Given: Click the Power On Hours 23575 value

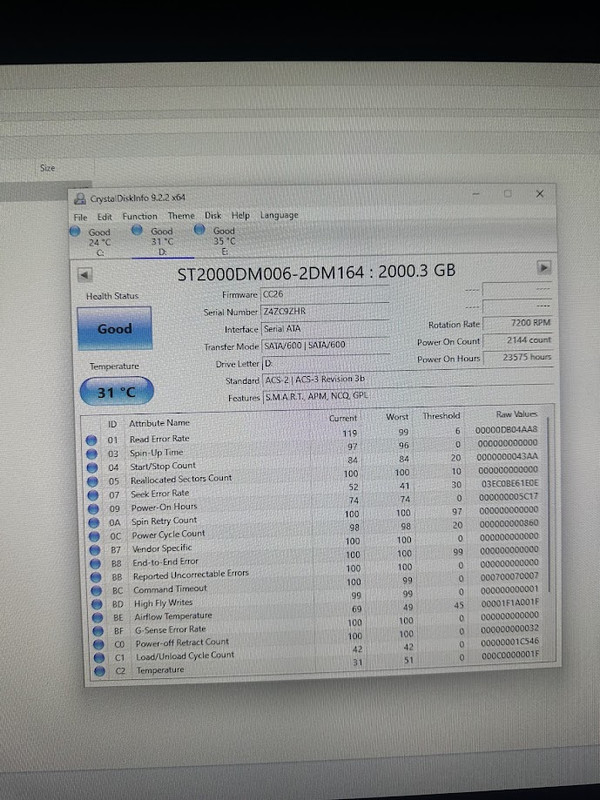Looking at the screenshot, I should 517,358.
